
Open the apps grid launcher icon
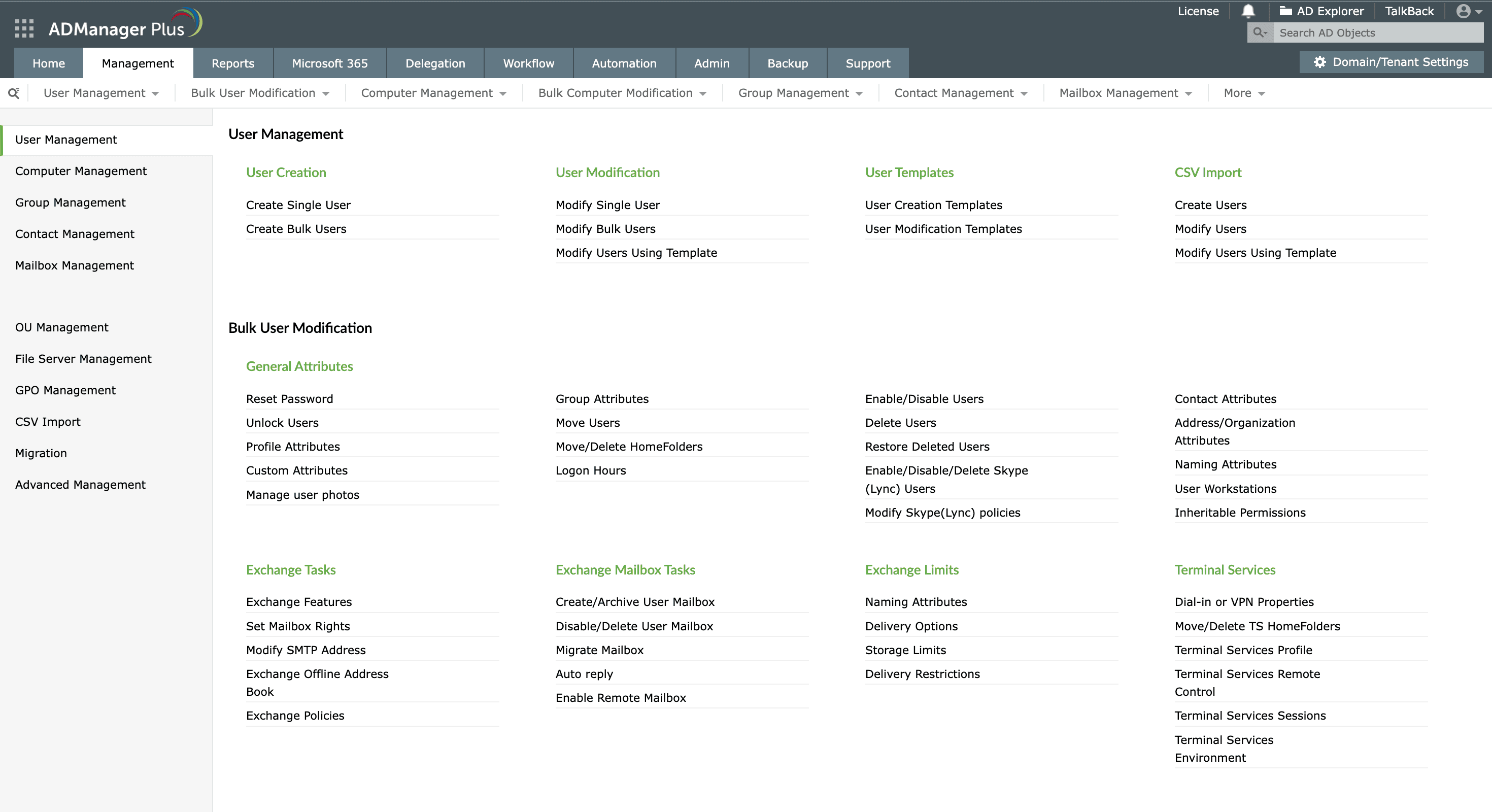tap(24, 28)
